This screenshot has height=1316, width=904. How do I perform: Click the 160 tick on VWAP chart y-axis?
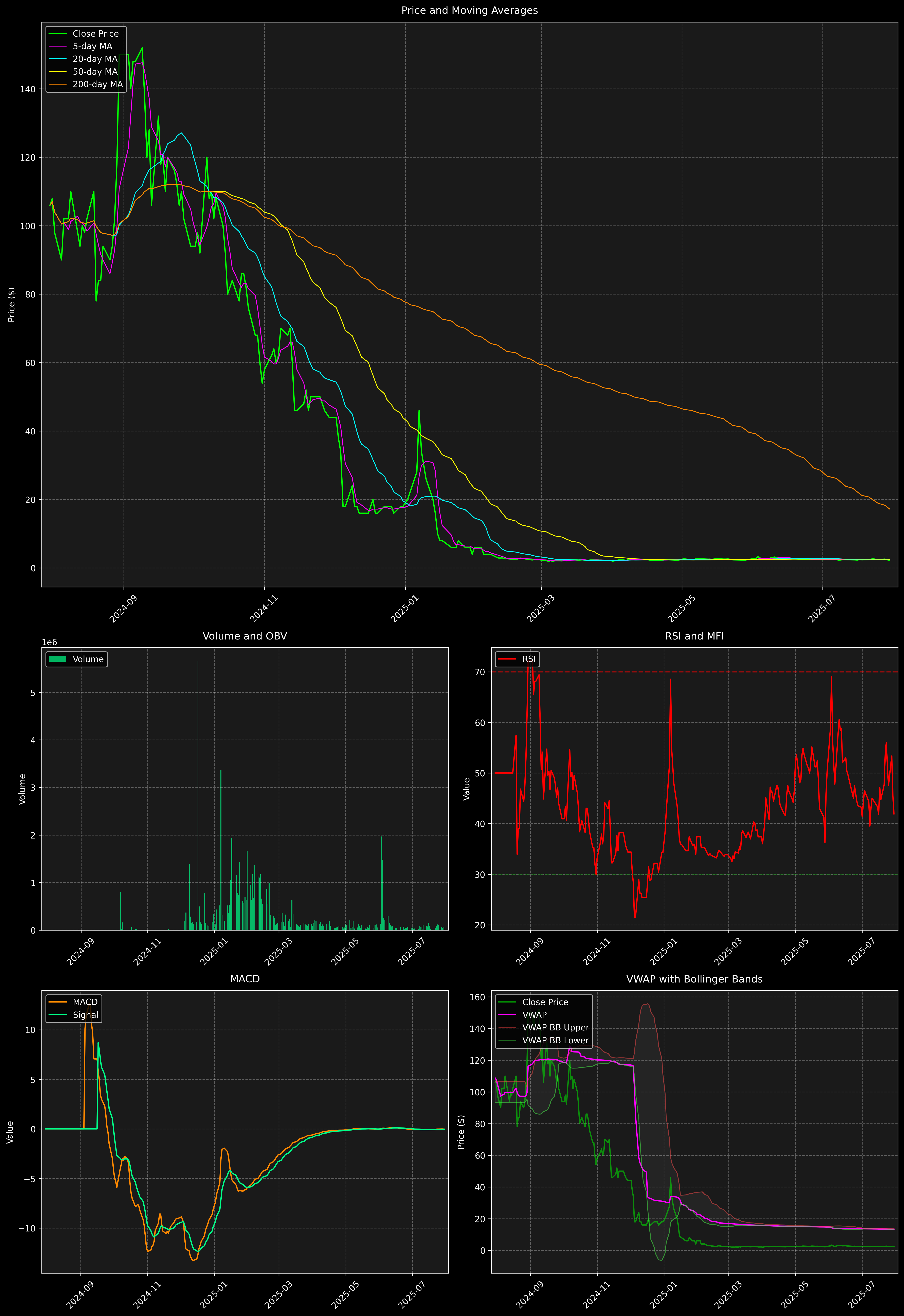pyautogui.click(x=478, y=997)
